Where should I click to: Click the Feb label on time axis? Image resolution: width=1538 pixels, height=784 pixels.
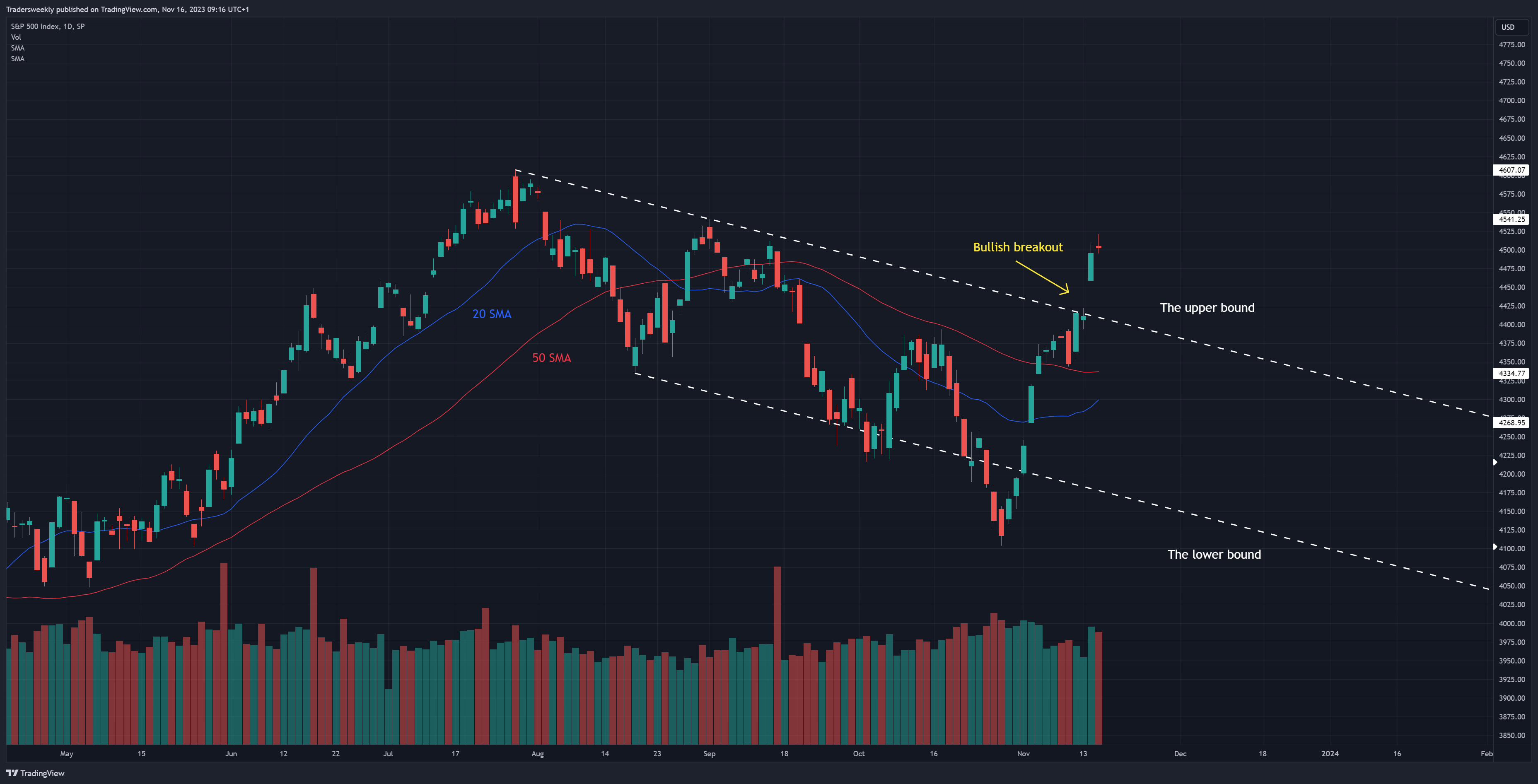tap(1487, 753)
